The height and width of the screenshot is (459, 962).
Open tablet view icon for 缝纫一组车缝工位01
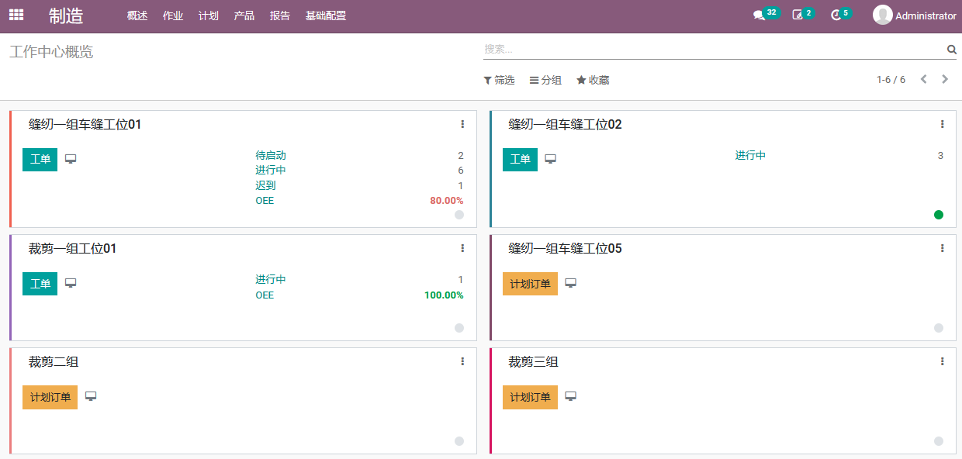pyautogui.click(x=71, y=159)
